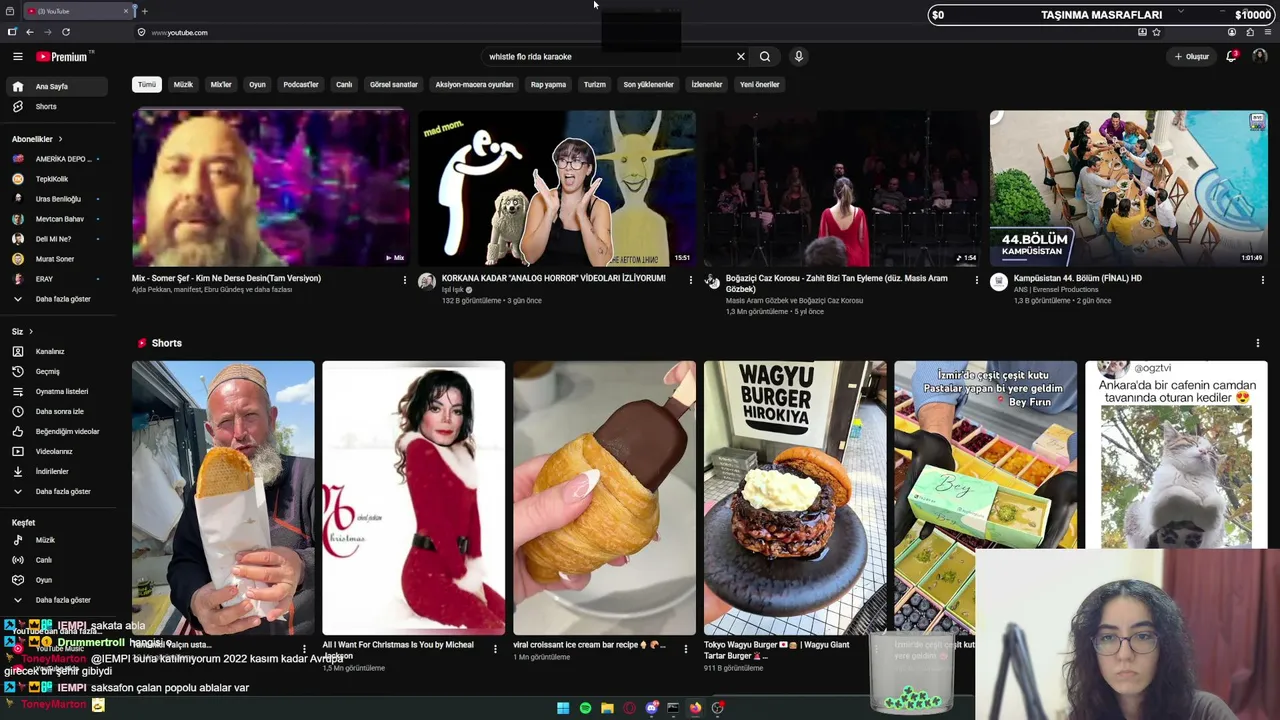Click the YouTube search input field

click(608, 57)
